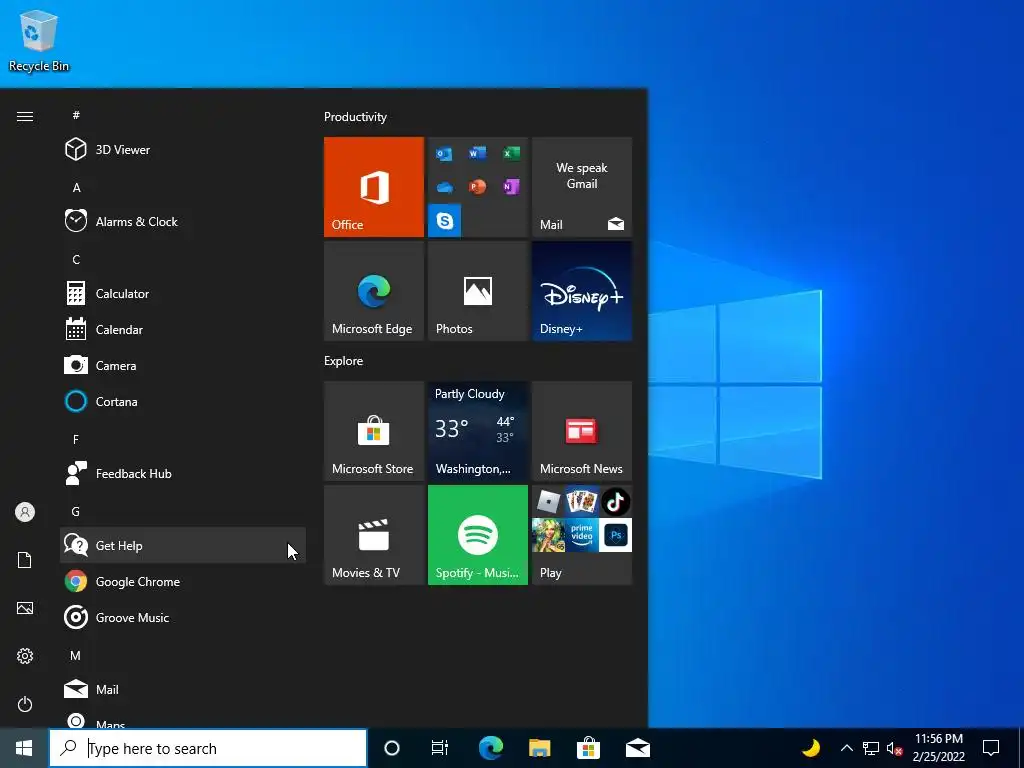Launch the Movies & TV tile
The image size is (1024, 768).
click(374, 535)
